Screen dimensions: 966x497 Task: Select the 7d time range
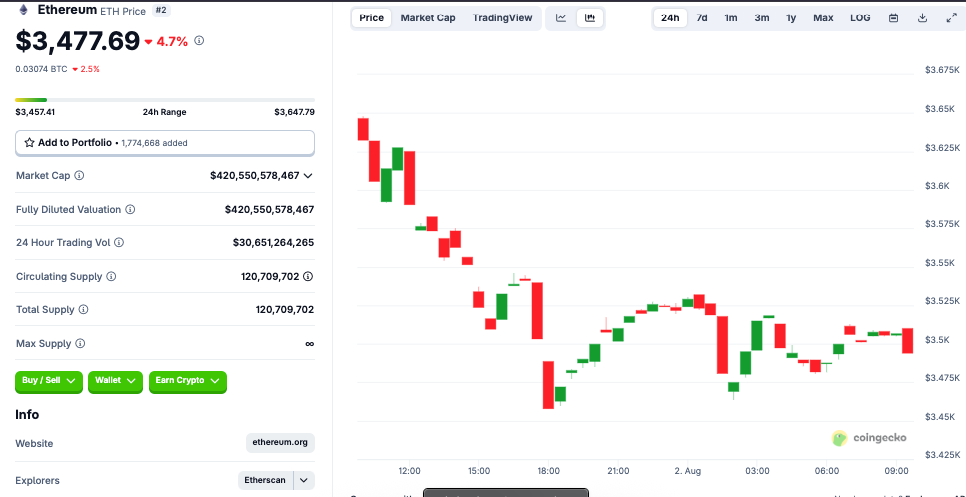(702, 18)
